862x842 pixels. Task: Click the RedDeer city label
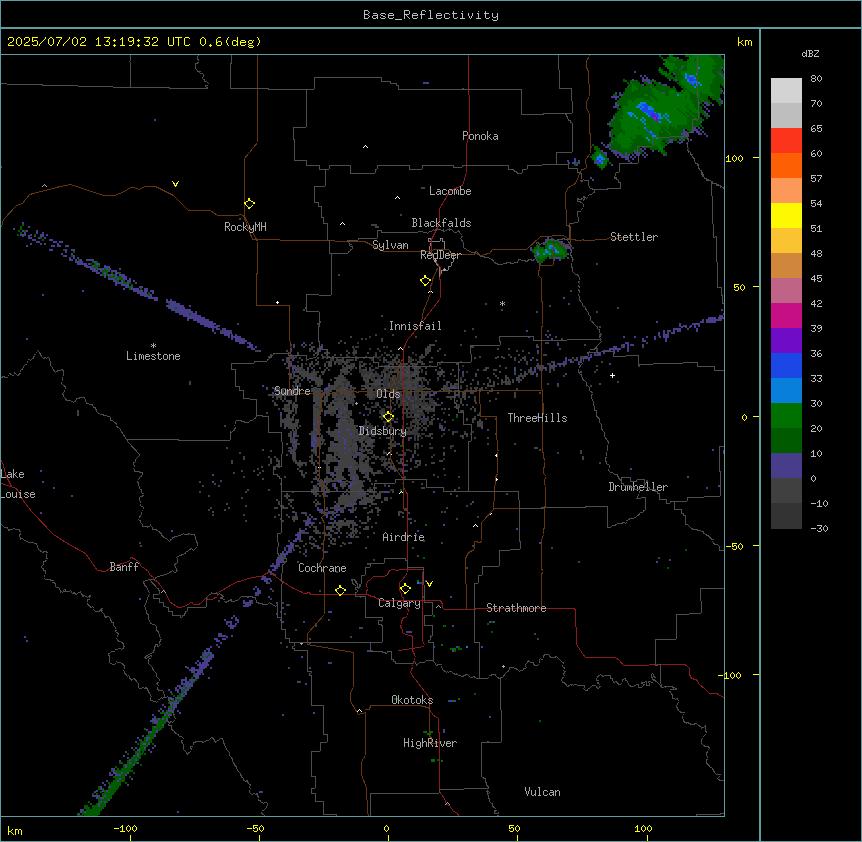(x=440, y=255)
